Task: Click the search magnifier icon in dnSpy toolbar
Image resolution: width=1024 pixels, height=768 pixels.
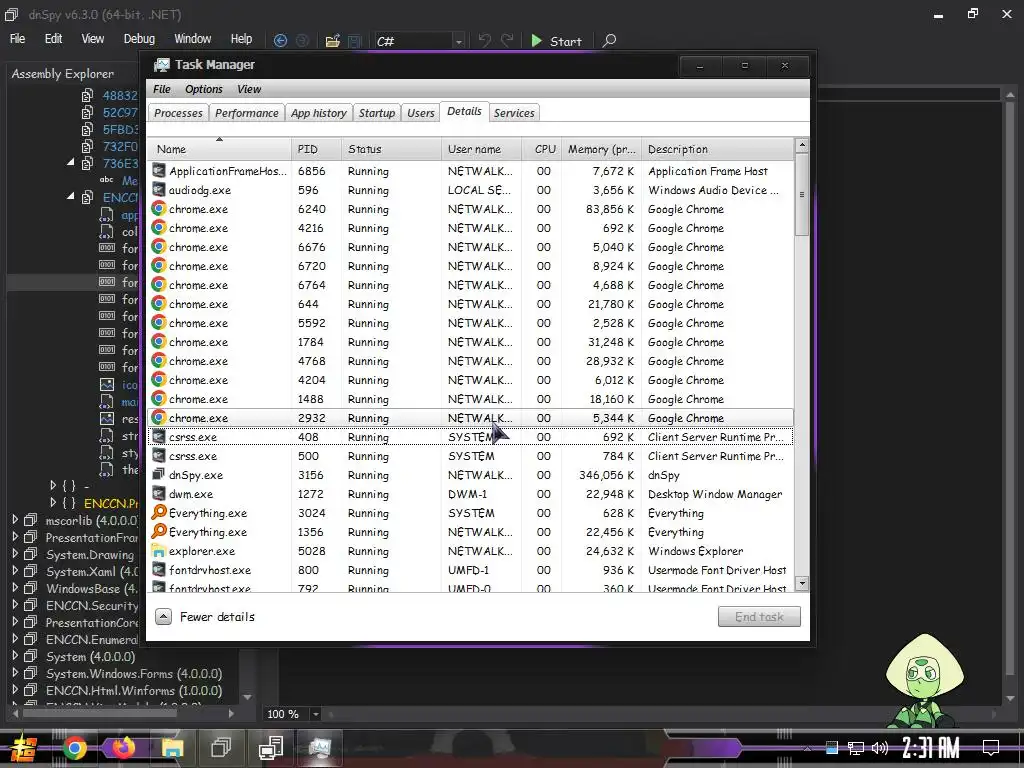Action: pyautogui.click(x=609, y=40)
